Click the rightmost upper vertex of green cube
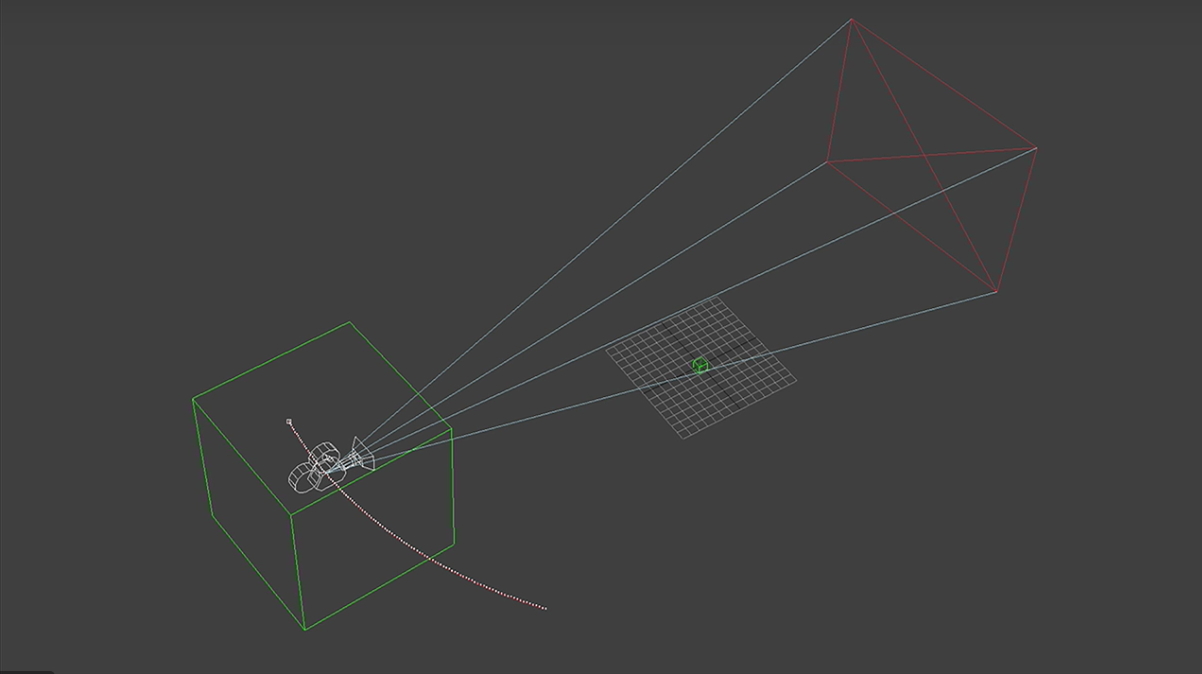The width and height of the screenshot is (1202, 674). (451, 430)
